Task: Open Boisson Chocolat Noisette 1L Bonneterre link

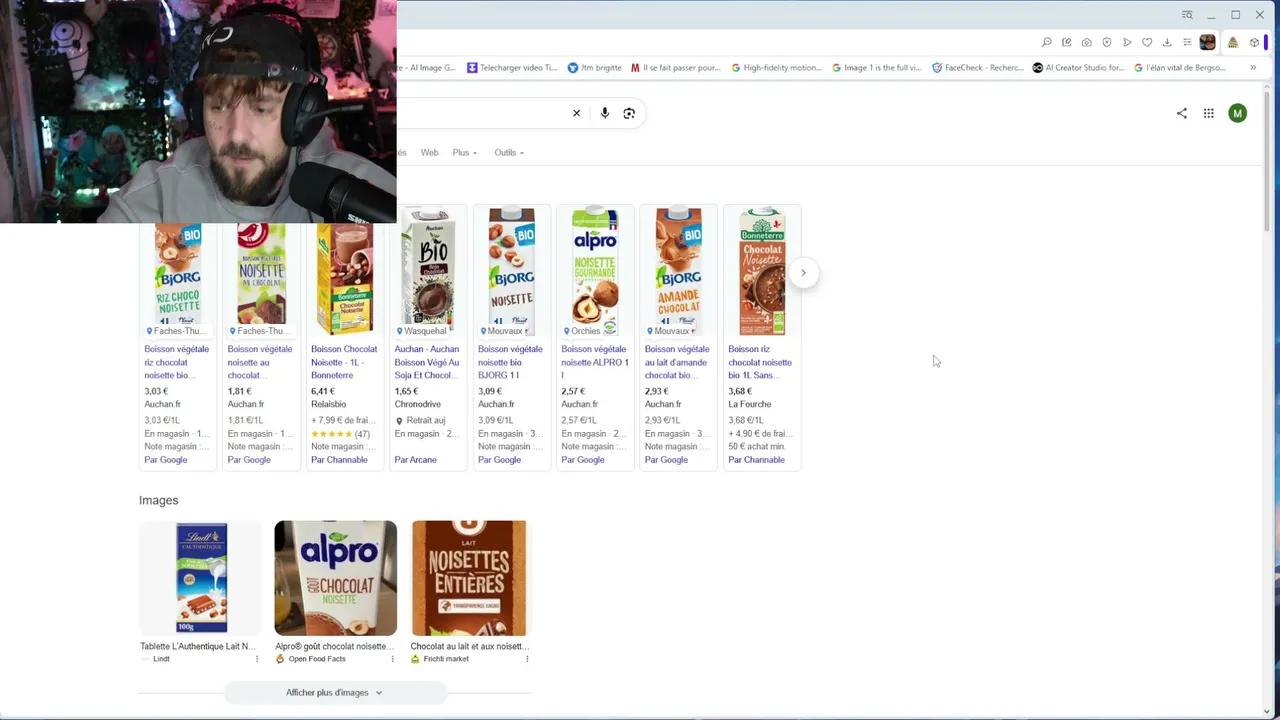Action: 344,362
